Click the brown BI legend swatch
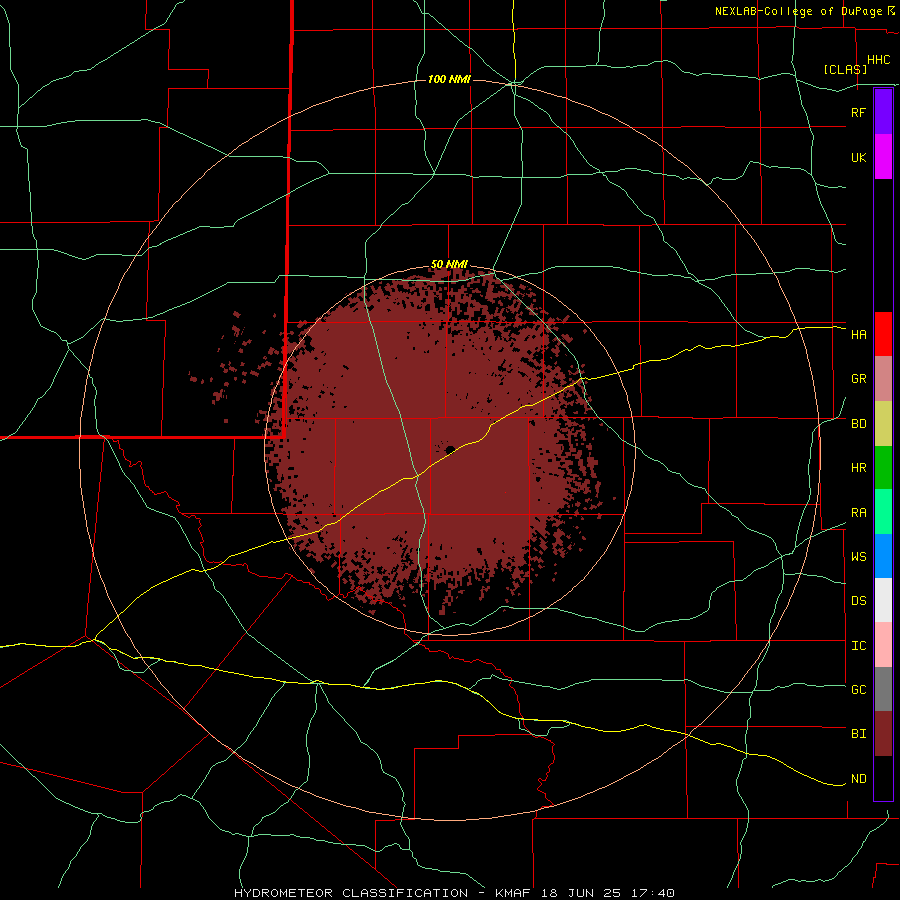 click(883, 734)
